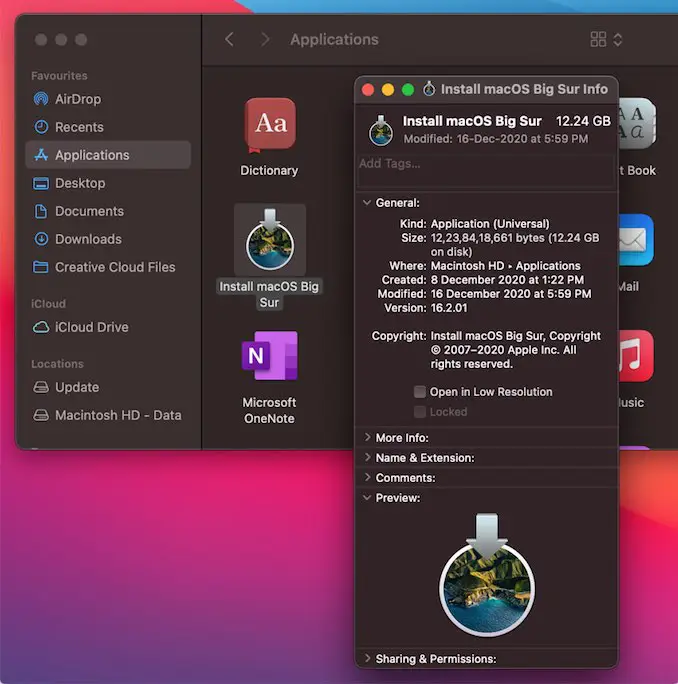This screenshot has width=678, height=684.
Task: Switch Finder to icon grid view
Action: 598,40
